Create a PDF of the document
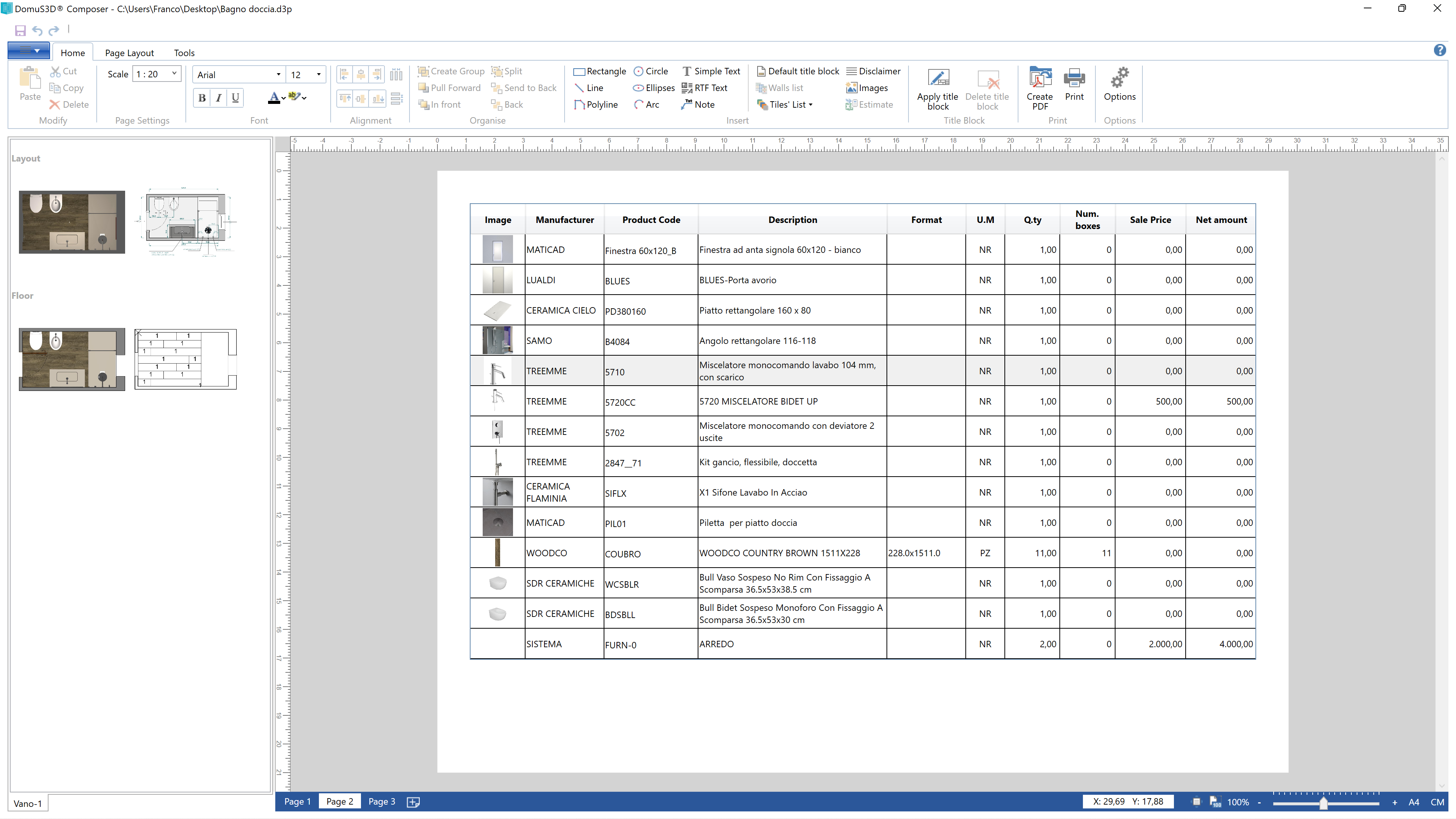Viewport: 1456px width, 819px height. (x=1040, y=89)
